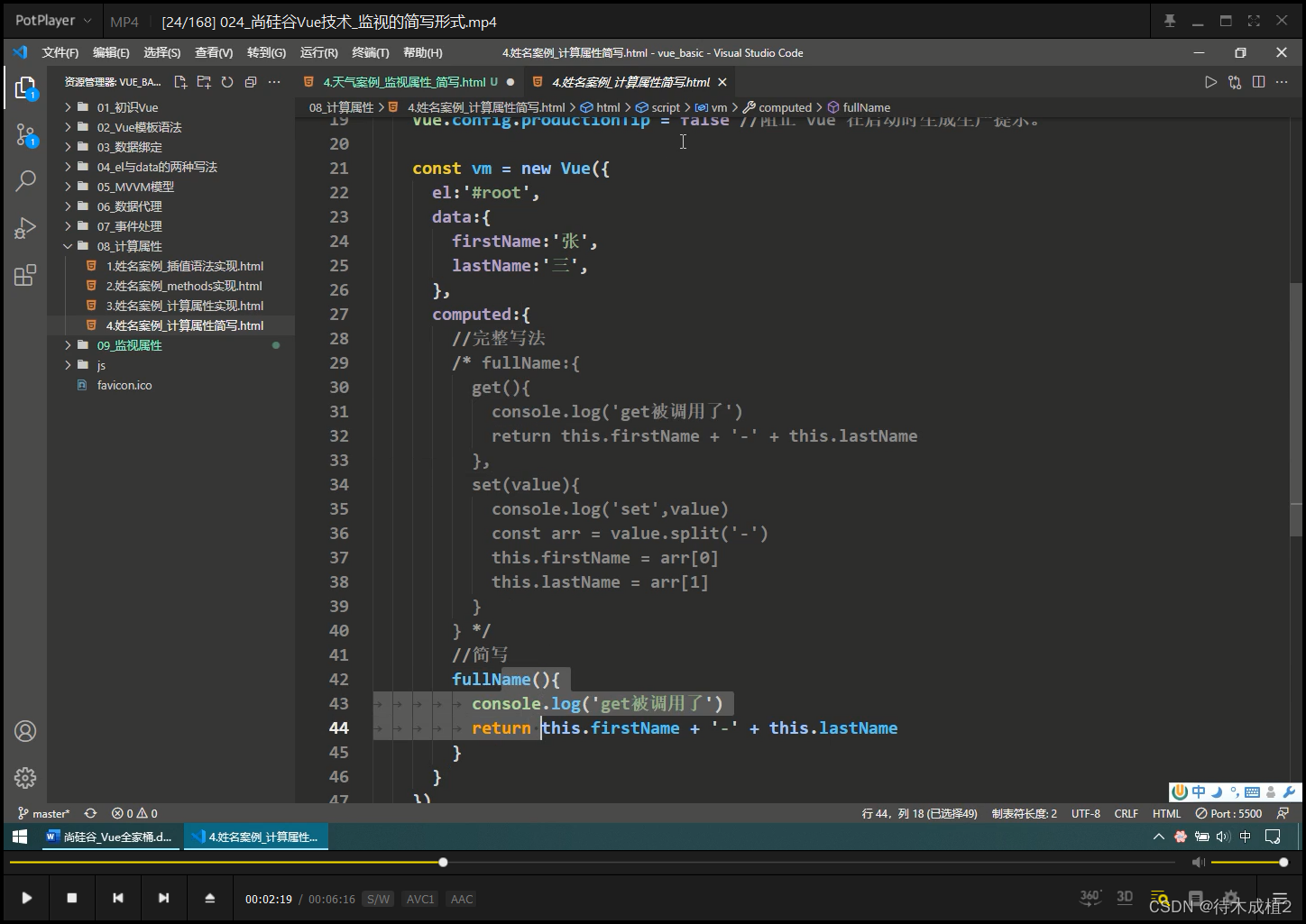Toggle PotPlayer fullscreen button

pyautogui.click(x=1254, y=21)
